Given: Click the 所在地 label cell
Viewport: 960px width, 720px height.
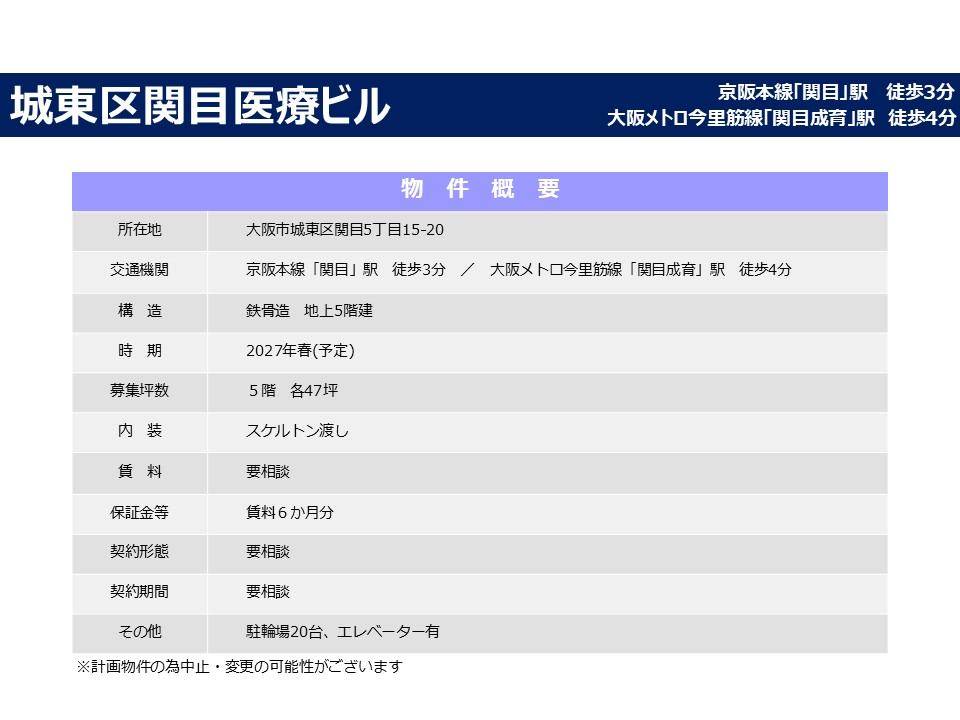Looking at the screenshot, I should coord(139,231).
